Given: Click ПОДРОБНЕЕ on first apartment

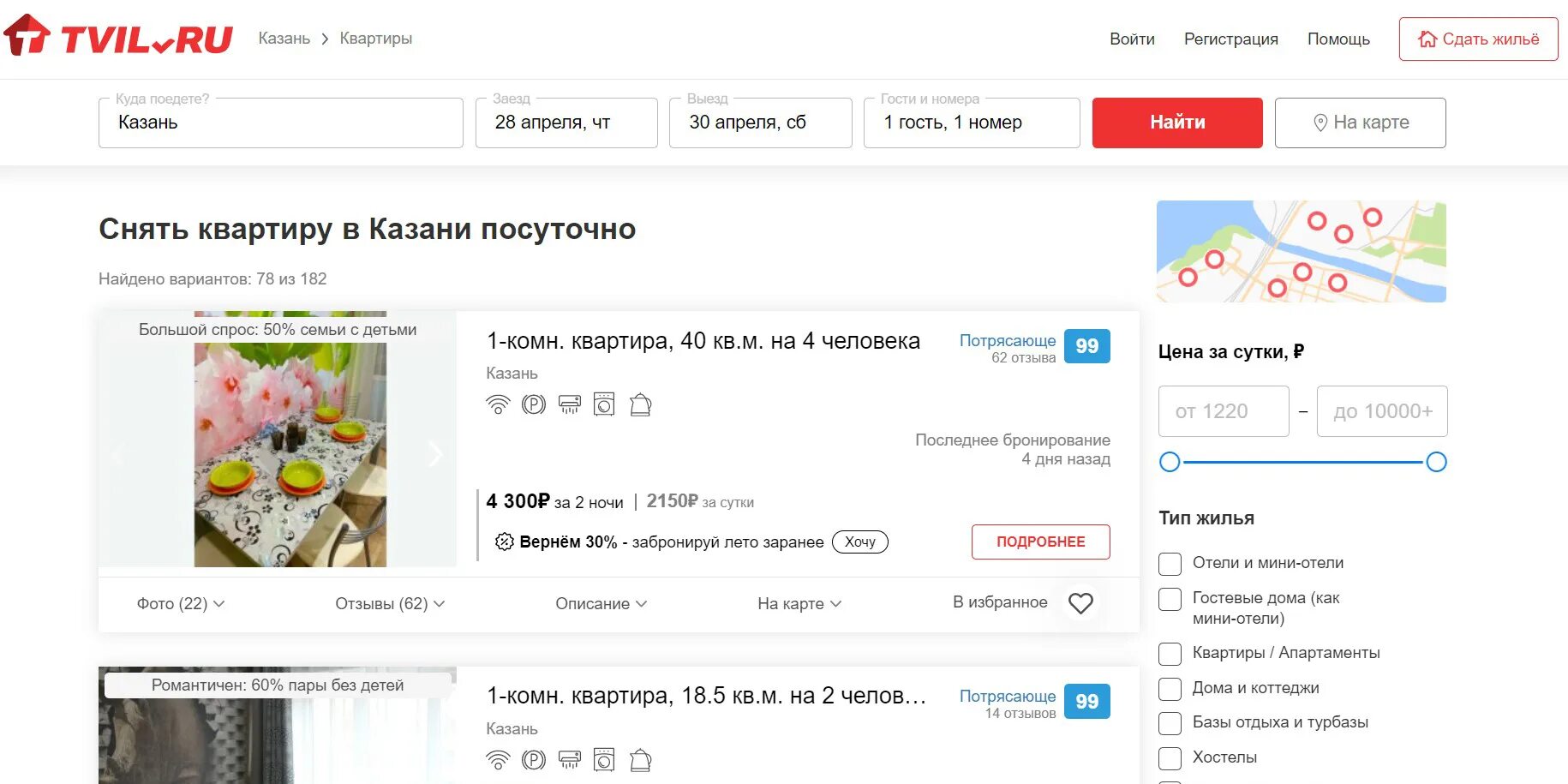Looking at the screenshot, I should pyautogui.click(x=1041, y=542).
